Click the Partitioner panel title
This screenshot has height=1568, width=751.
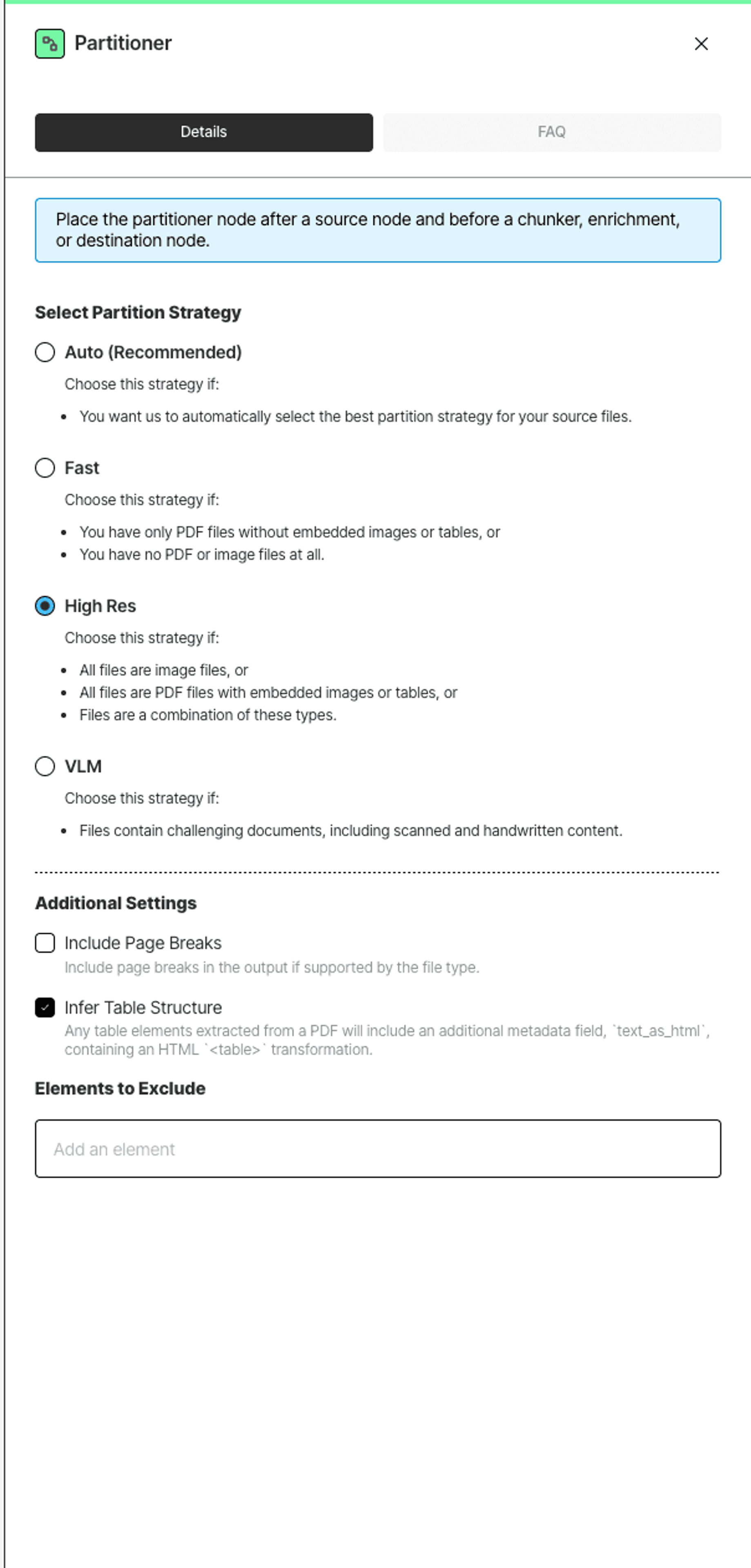pos(123,43)
